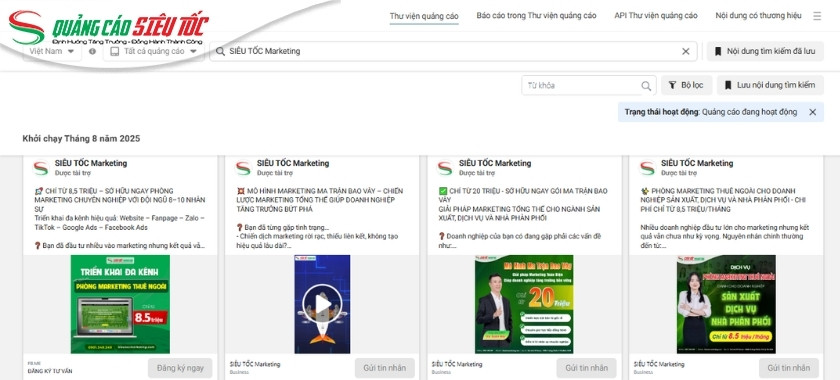Click the magnifier icon in Từ khóa field
840x380 pixels.
[647, 86]
